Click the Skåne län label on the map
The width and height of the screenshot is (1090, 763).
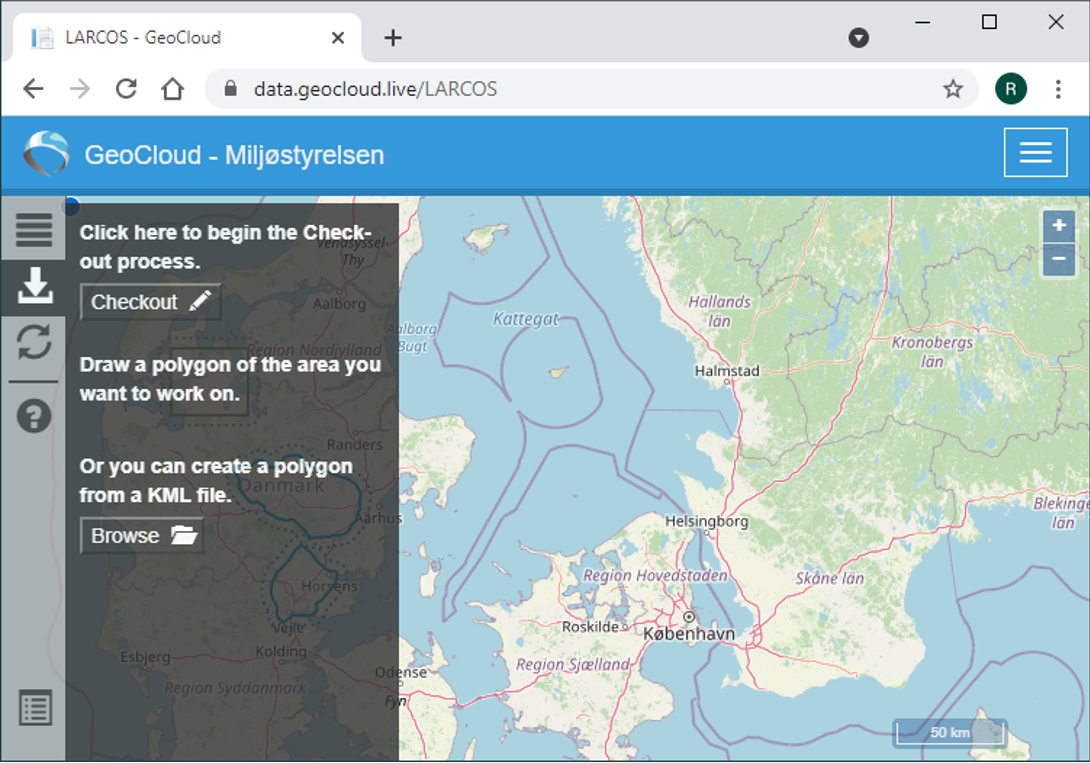coord(829,578)
